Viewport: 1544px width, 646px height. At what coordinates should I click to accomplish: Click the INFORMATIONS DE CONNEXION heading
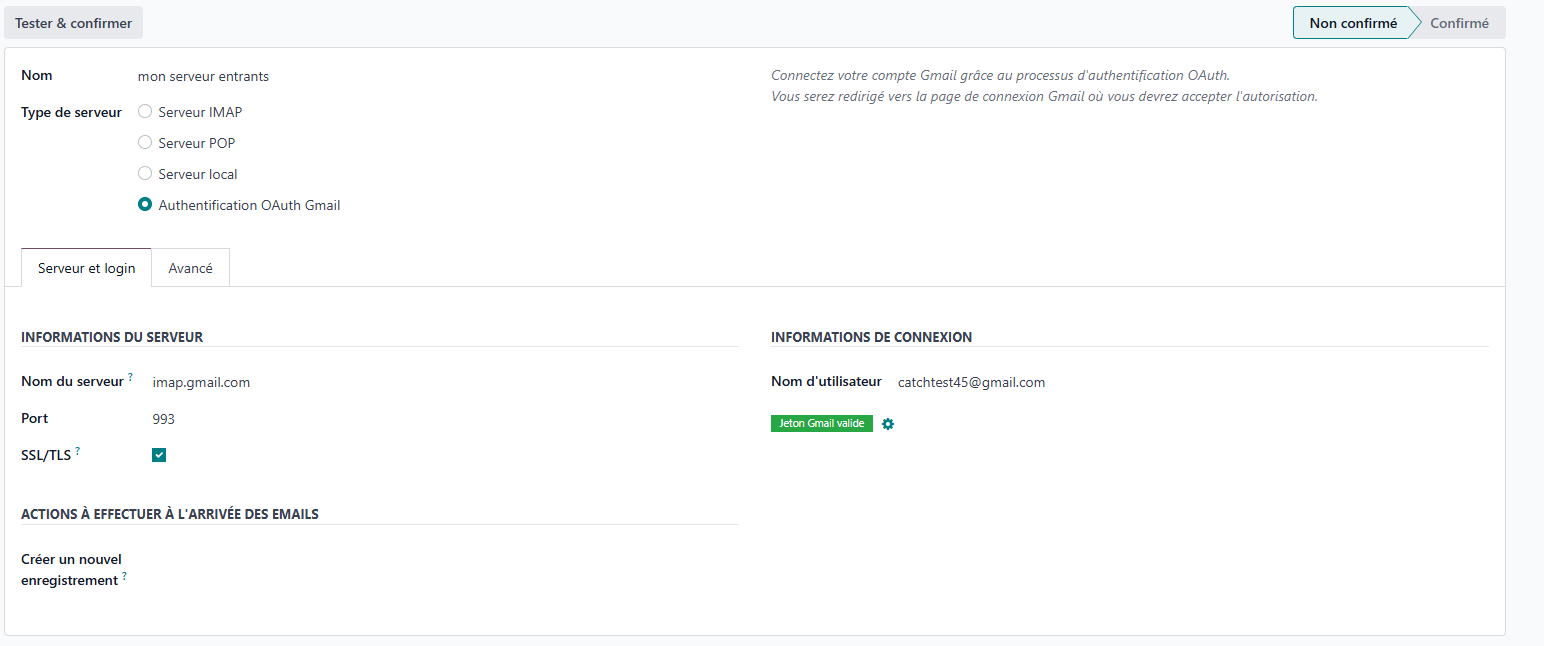tap(872, 337)
